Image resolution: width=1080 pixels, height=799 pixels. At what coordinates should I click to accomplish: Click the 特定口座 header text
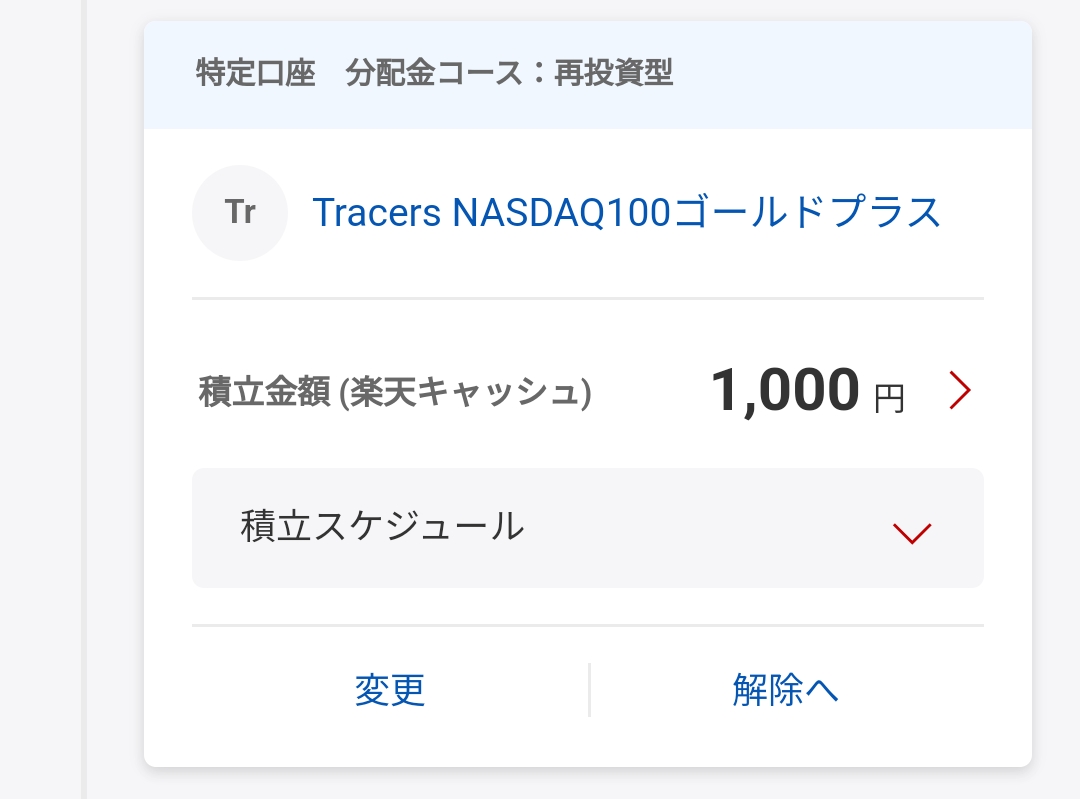click(256, 73)
